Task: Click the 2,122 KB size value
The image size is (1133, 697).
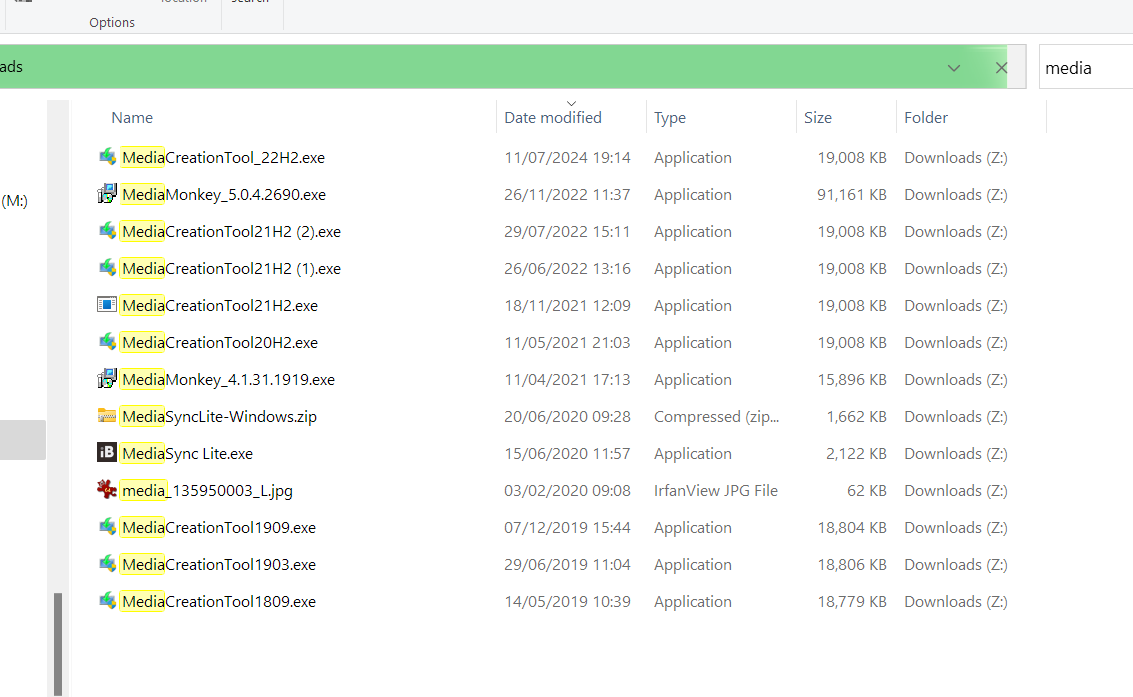Action: [856, 454]
